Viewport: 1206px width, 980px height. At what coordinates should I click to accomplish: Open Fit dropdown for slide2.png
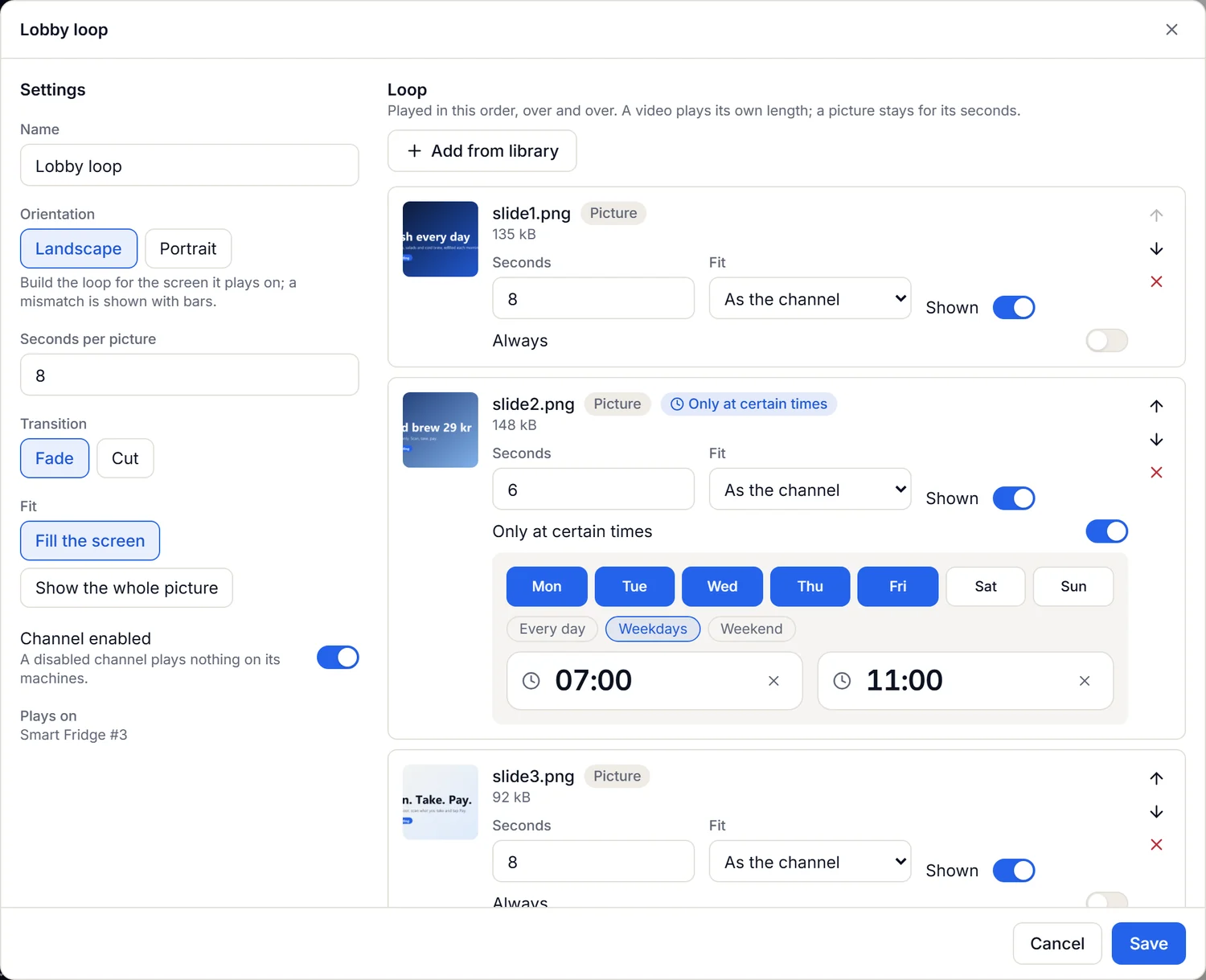(x=810, y=489)
